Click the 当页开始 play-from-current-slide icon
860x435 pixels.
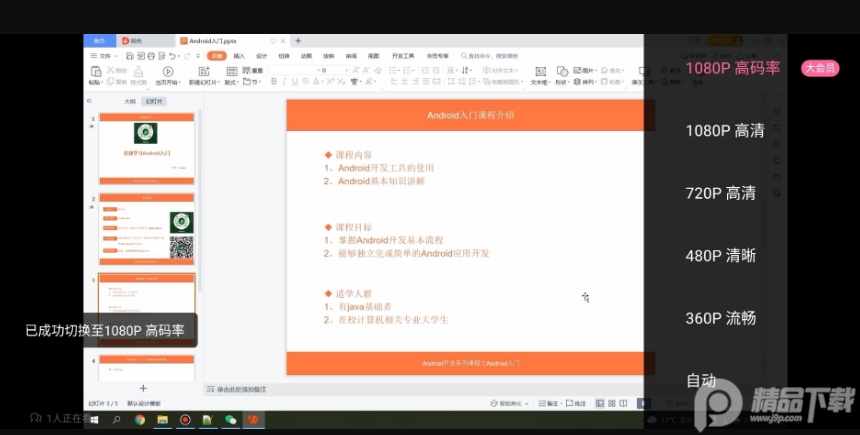168,71
